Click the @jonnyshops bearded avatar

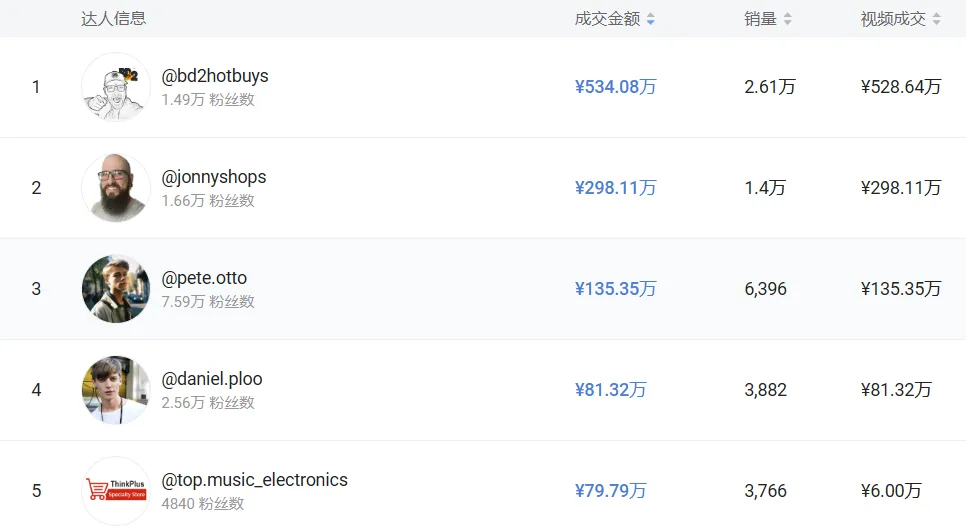point(116,188)
